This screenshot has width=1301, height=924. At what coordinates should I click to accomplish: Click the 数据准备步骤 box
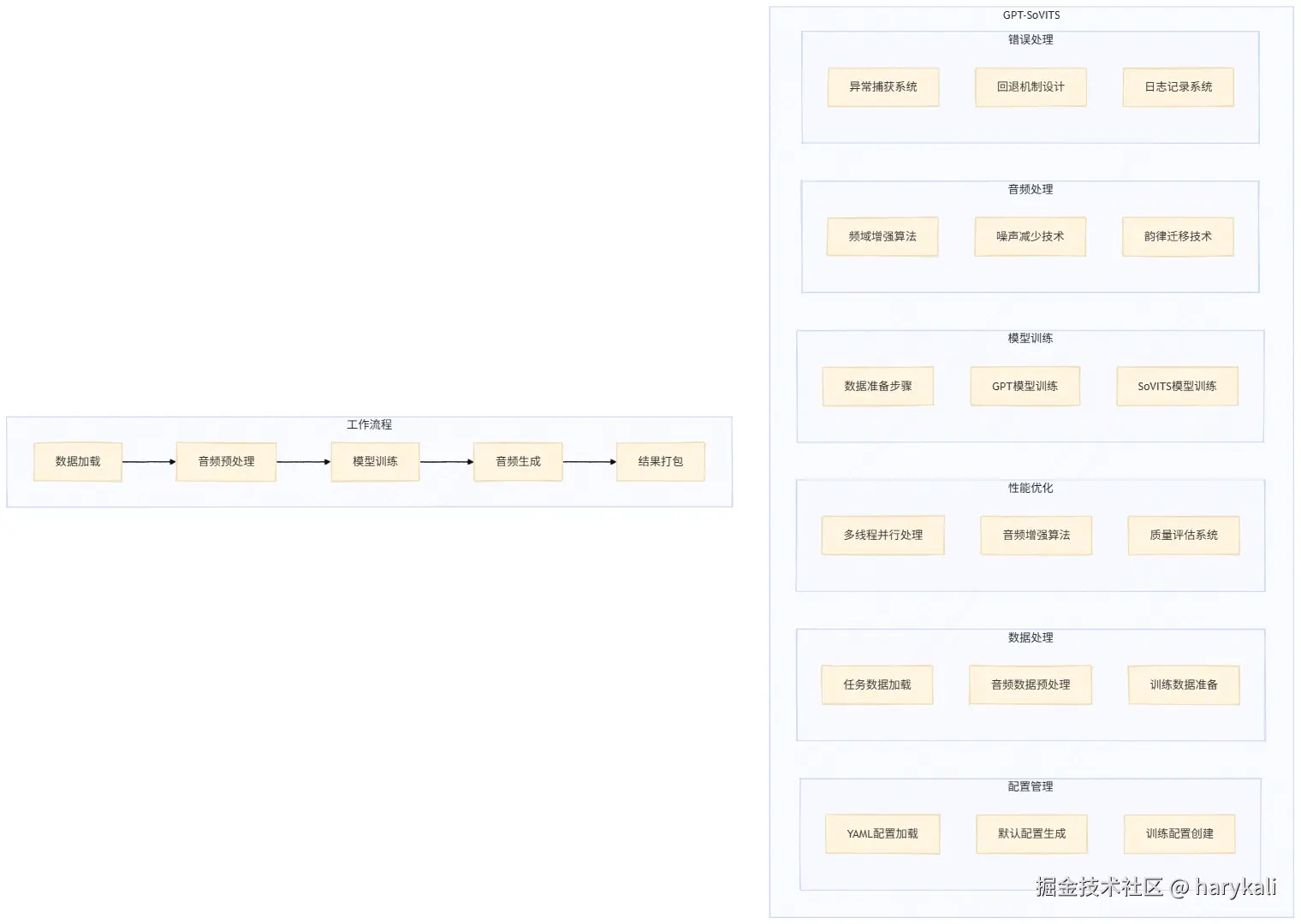[x=878, y=387]
